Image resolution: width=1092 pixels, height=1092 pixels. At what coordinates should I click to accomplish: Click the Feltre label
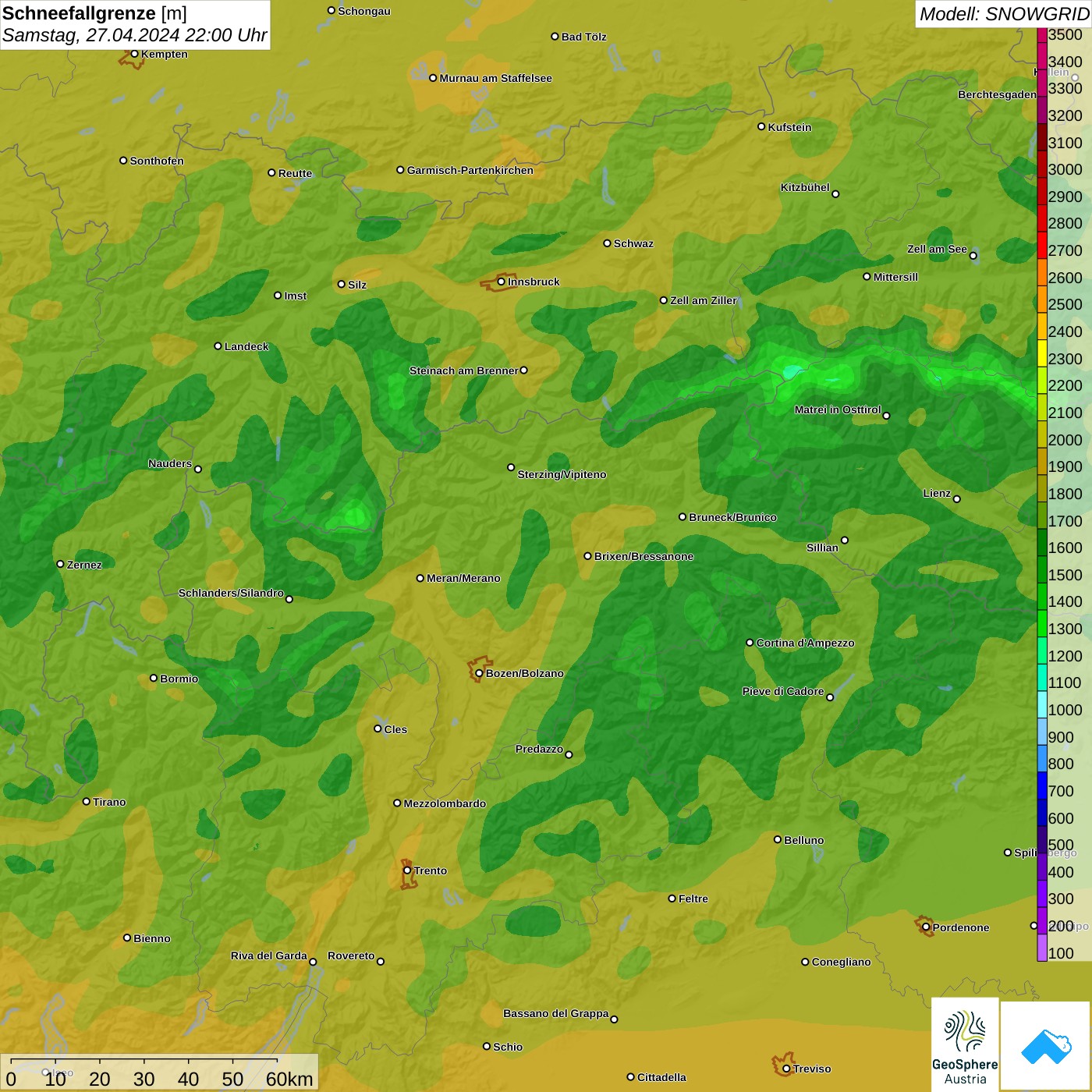[x=693, y=899]
